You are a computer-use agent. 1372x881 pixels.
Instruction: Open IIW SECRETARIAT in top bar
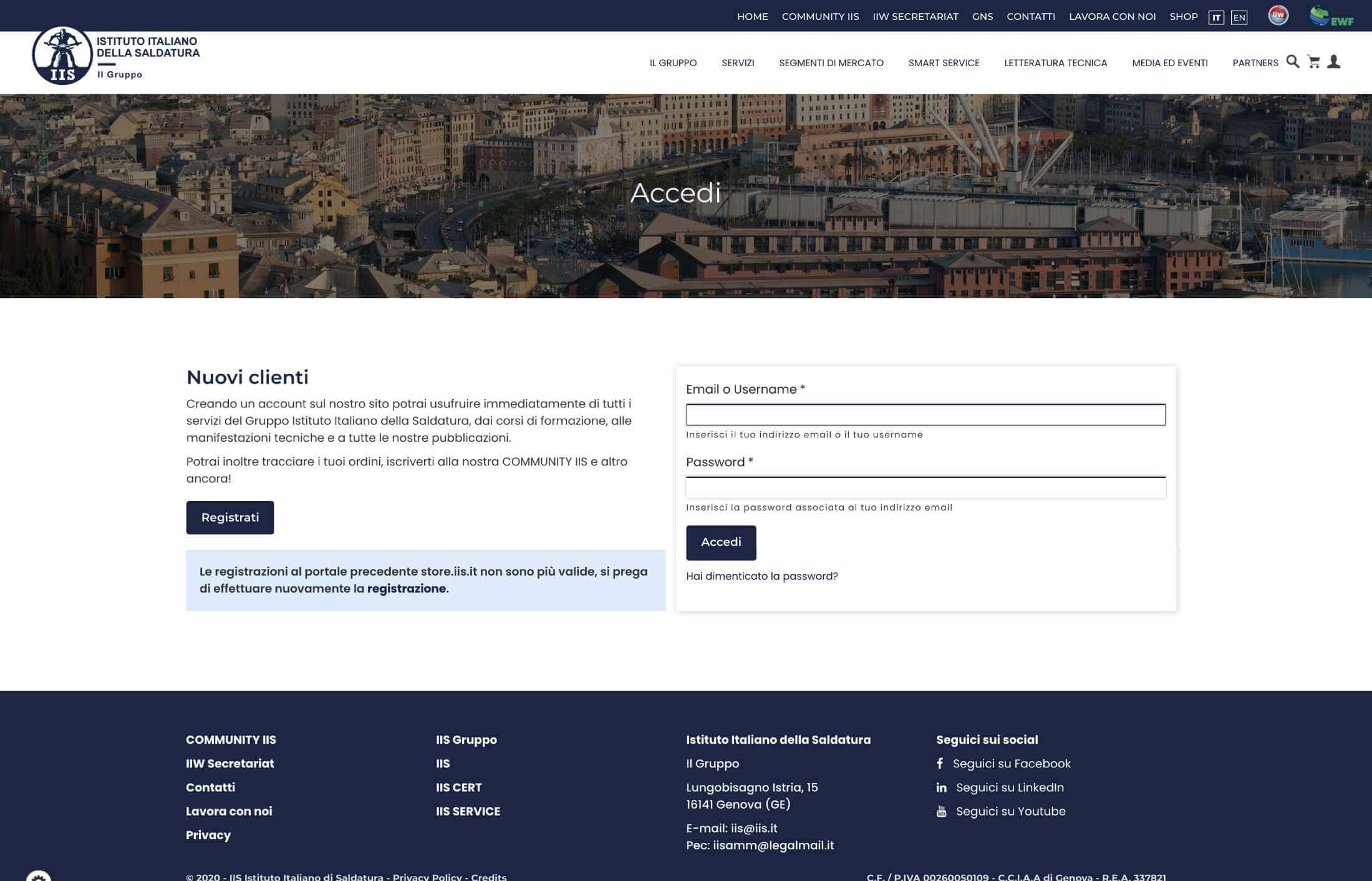(915, 16)
